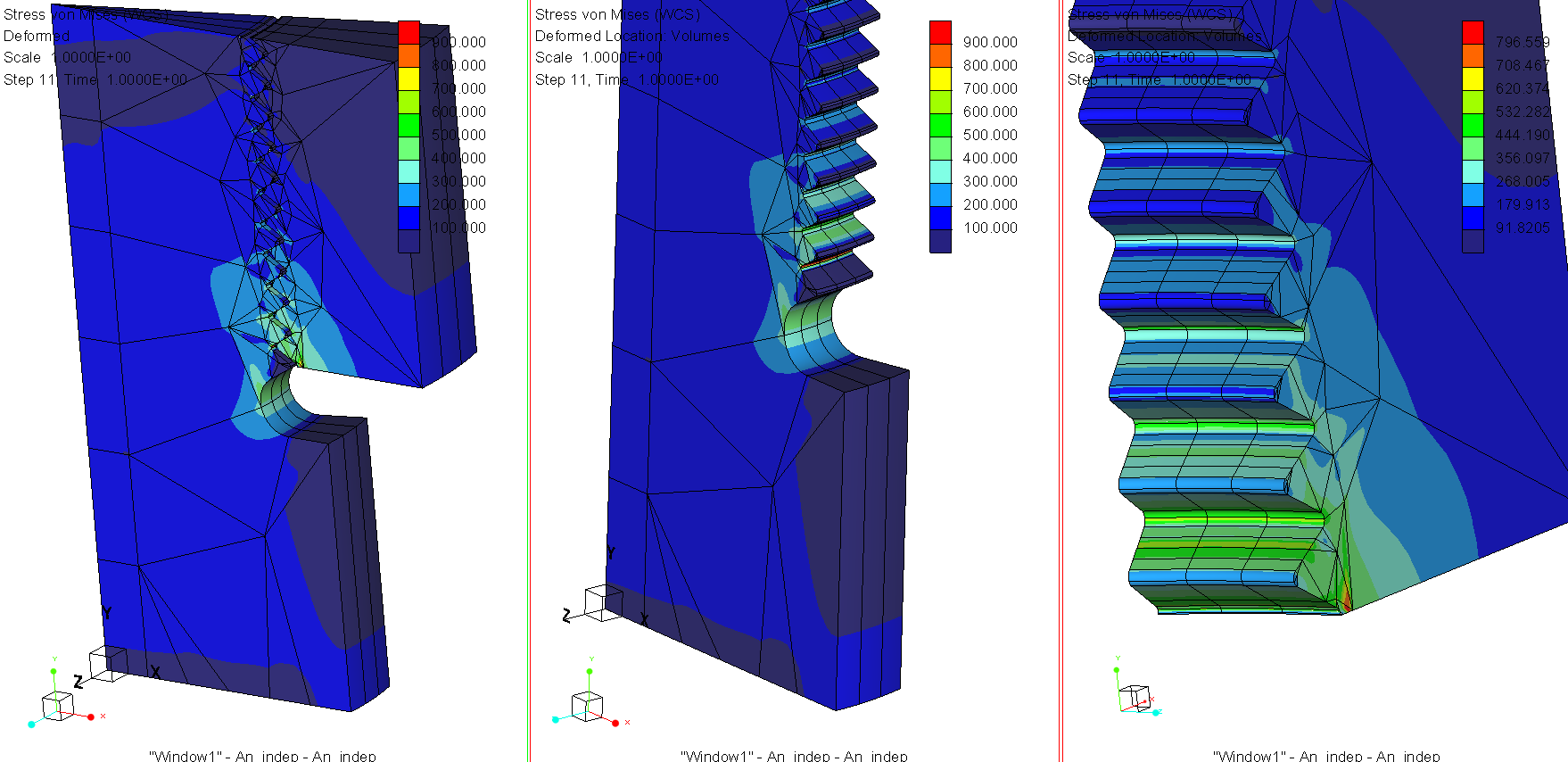The height and width of the screenshot is (762, 1568).
Task: Pick the red top swatch in left legend
Action: [409, 32]
